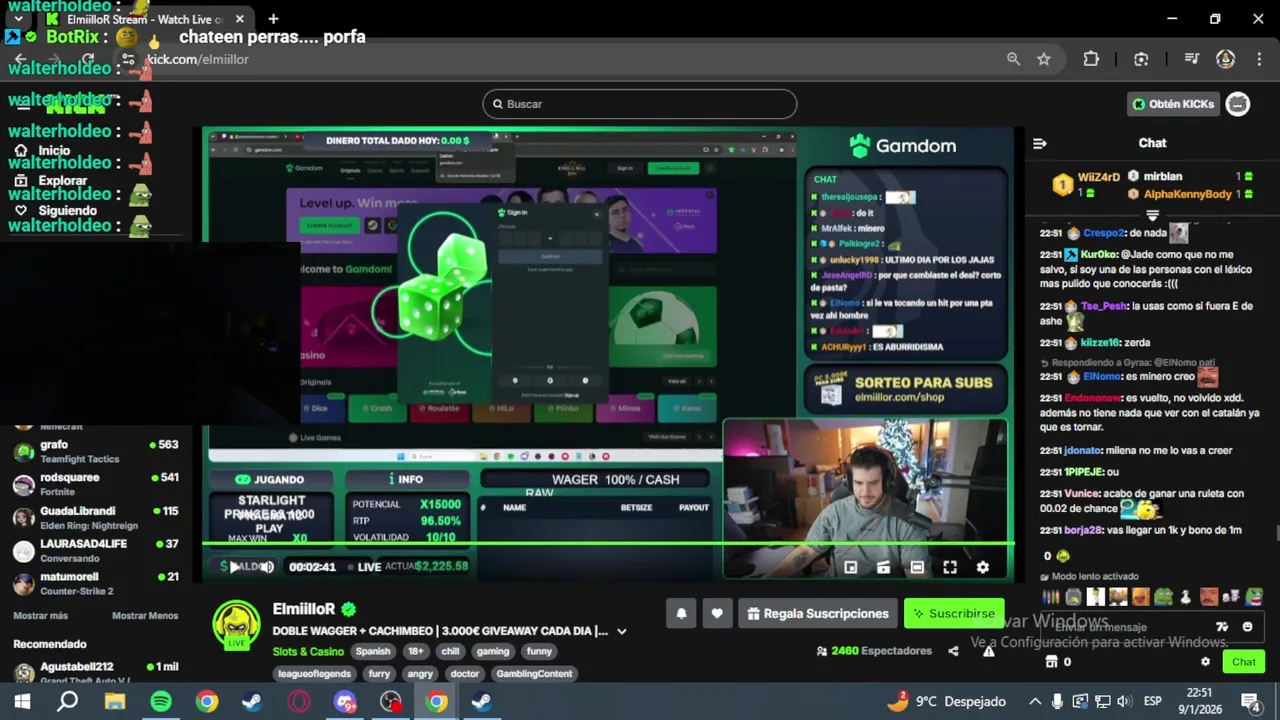Image resolution: width=1280 pixels, height=720 pixels.
Task: Open ElmiilloR's channel avatar
Action: pyautogui.click(x=236, y=625)
